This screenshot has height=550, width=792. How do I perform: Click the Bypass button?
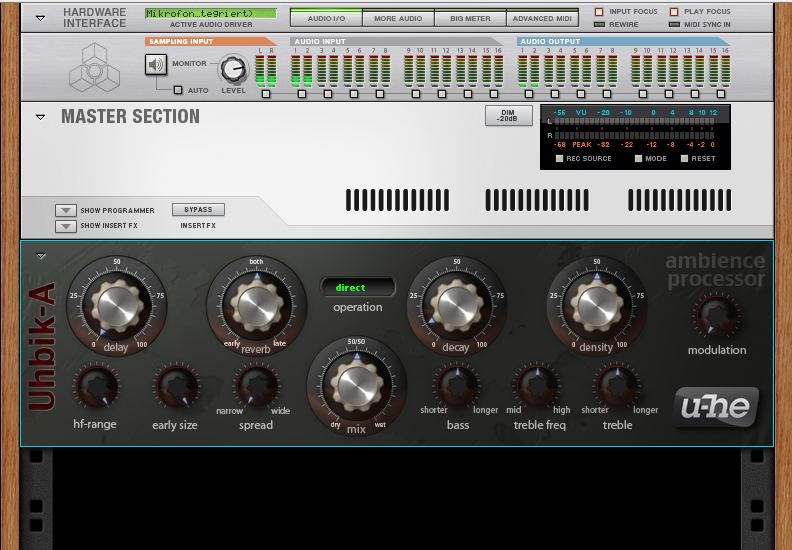coord(198,210)
